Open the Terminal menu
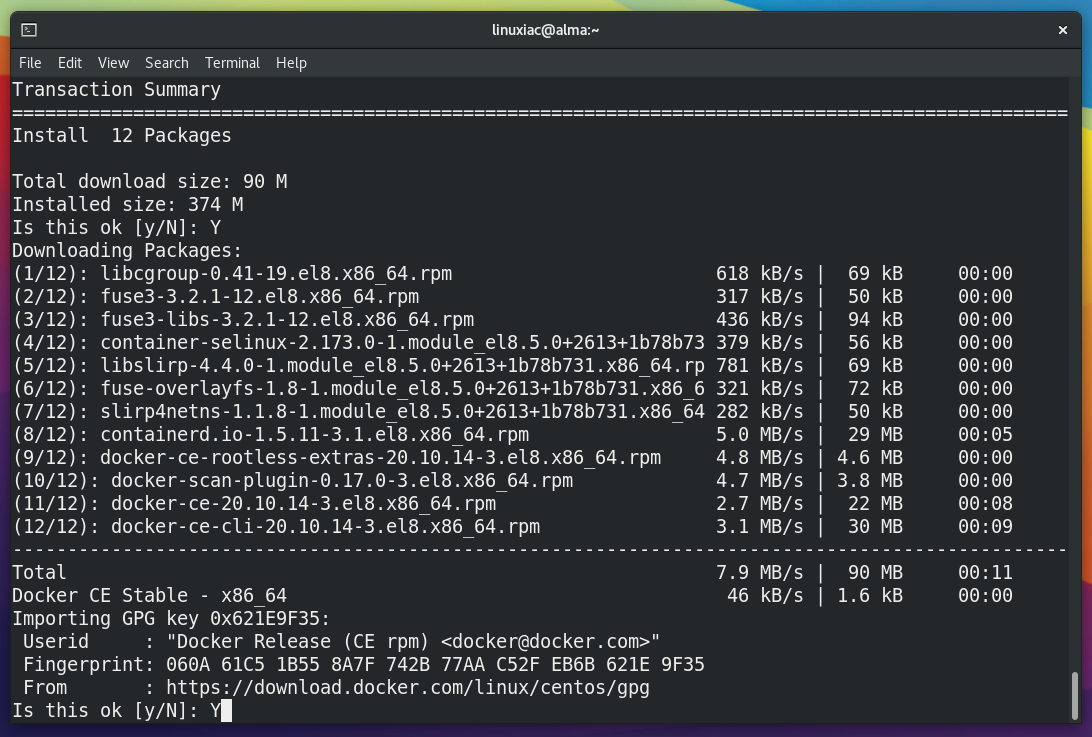Viewport: 1092px width, 737px height. [x=232, y=63]
